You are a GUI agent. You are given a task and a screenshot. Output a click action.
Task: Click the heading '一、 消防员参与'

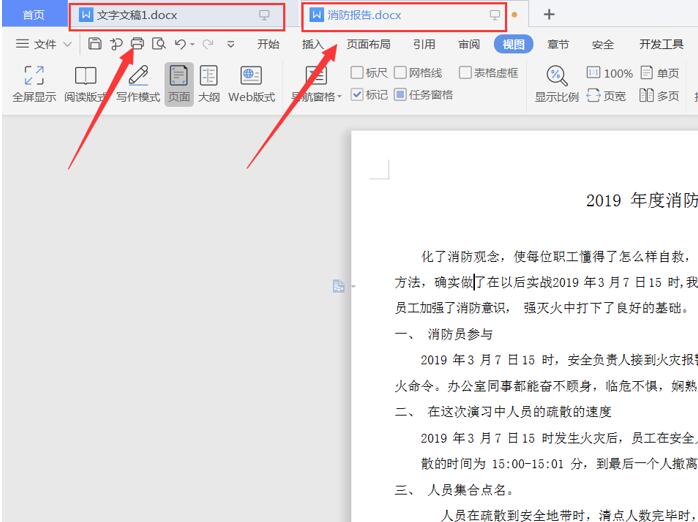[x=443, y=334]
